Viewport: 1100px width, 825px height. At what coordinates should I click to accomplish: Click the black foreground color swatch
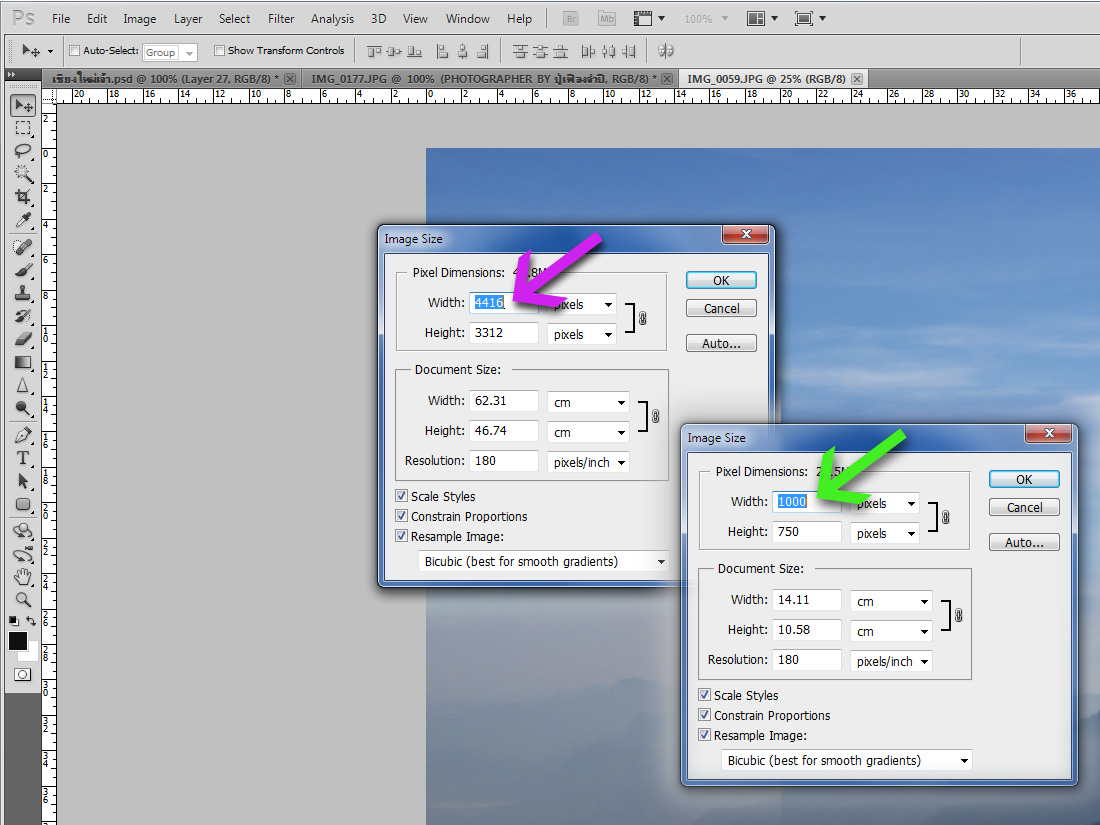[x=18, y=642]
